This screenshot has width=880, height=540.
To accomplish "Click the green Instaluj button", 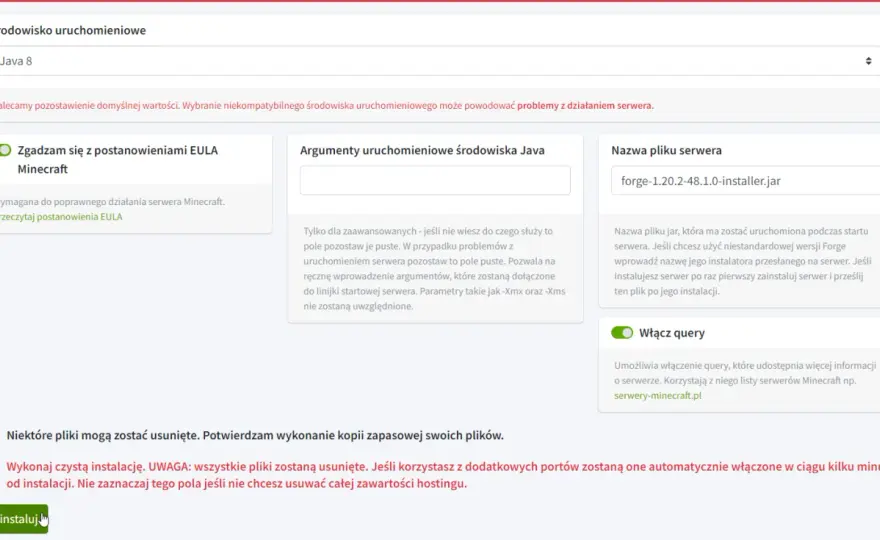I will 23,519.
